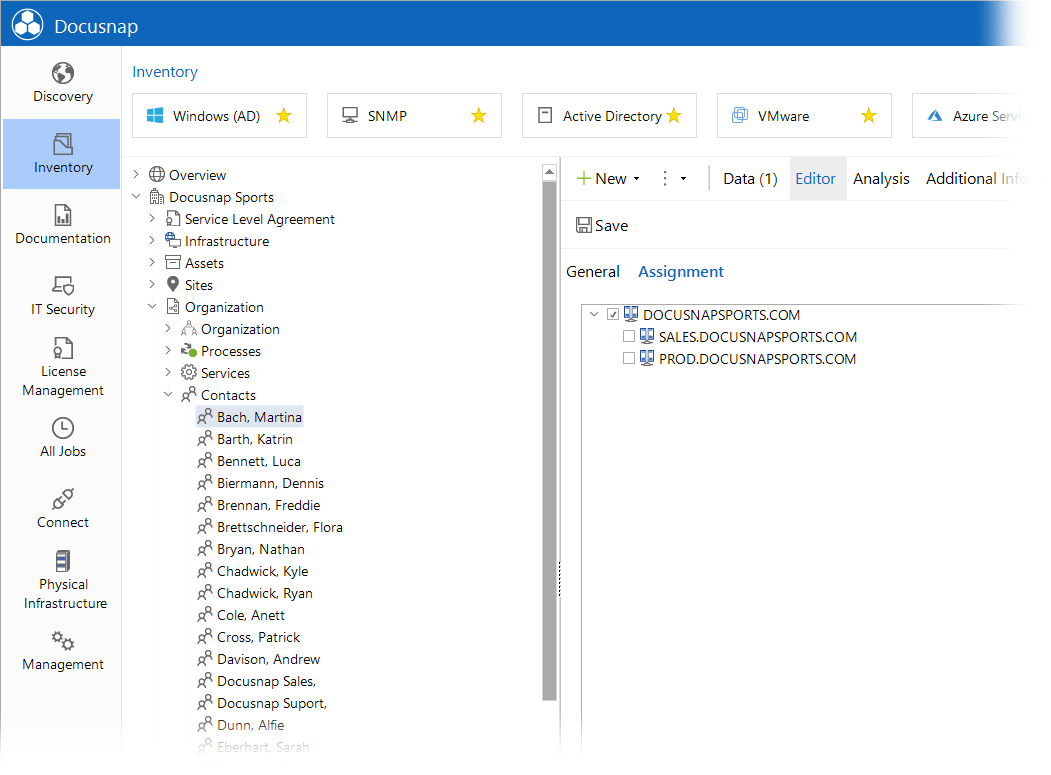Check the PROD.DOCUSNAPSPORTS.COM checkbox
This screenshot has width=1051, height=775.
click(x=629, y=358)
